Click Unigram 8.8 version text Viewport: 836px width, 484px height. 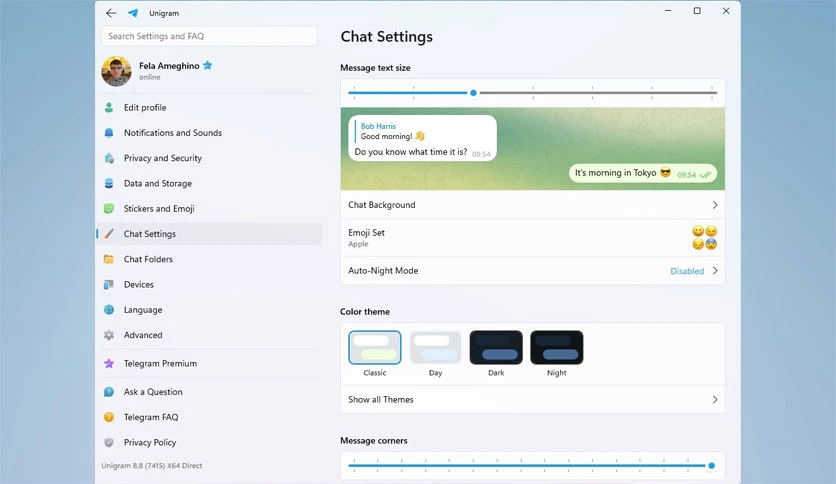[x=152, y=465]
